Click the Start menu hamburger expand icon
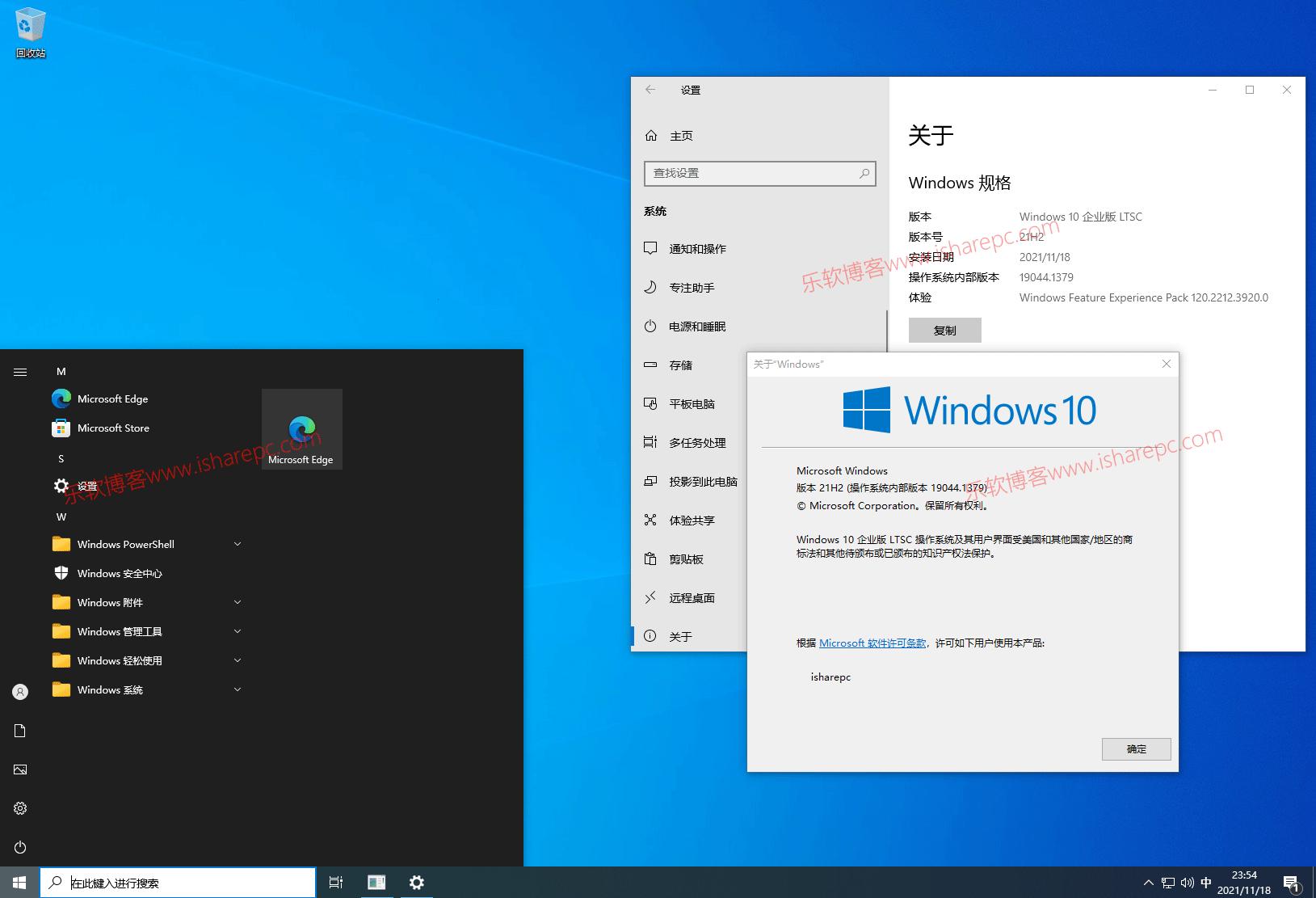Viewport: 1316px width, 898px height. tap(20, 372)
